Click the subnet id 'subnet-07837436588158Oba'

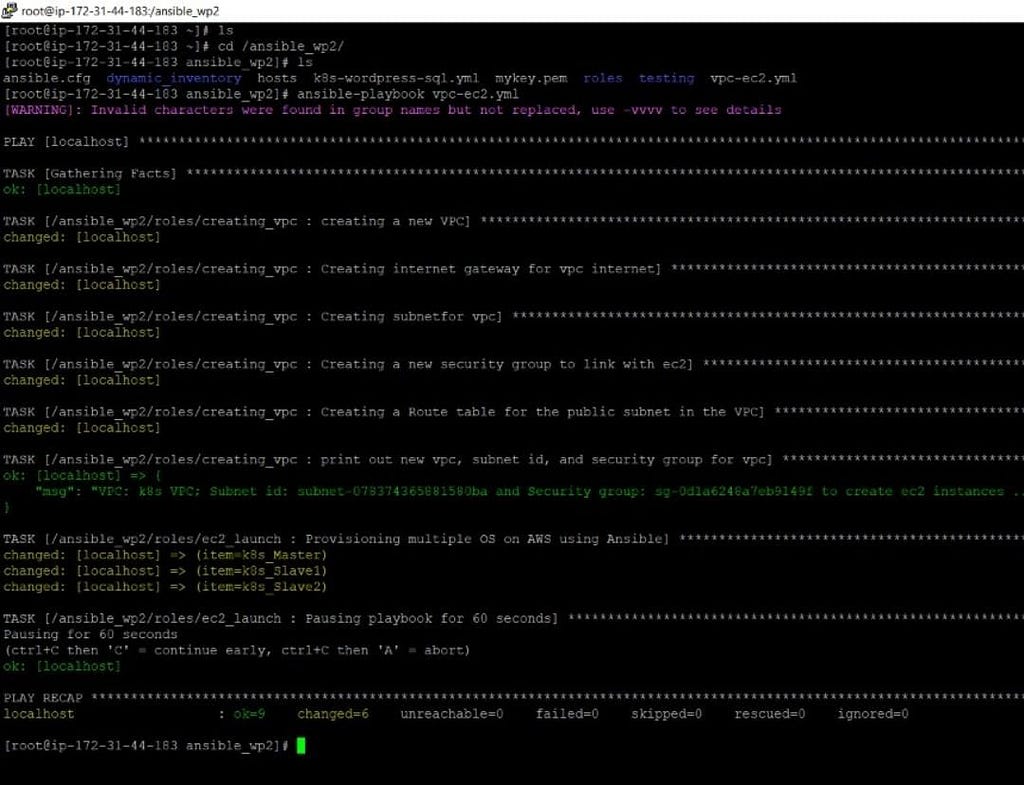click(x=392, y=491)
